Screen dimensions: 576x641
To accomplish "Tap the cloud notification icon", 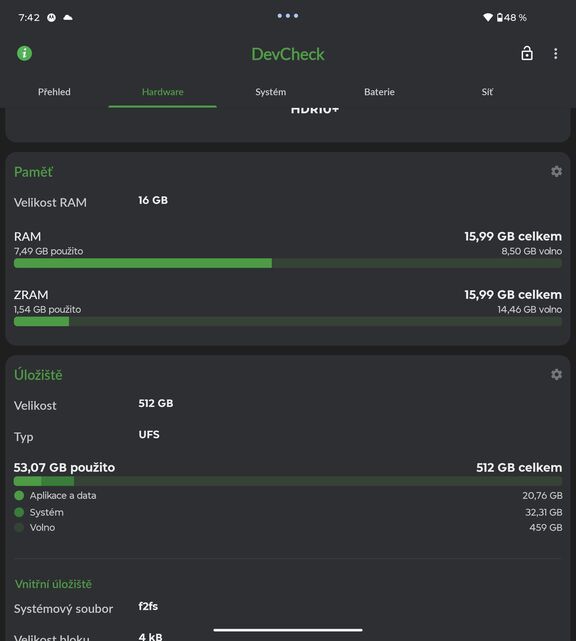I will pos(68,18).
